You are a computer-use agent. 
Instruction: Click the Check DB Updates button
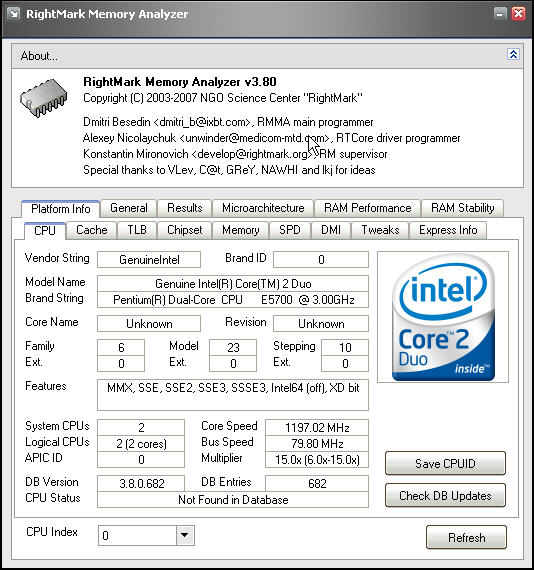[x=445, y=495]
